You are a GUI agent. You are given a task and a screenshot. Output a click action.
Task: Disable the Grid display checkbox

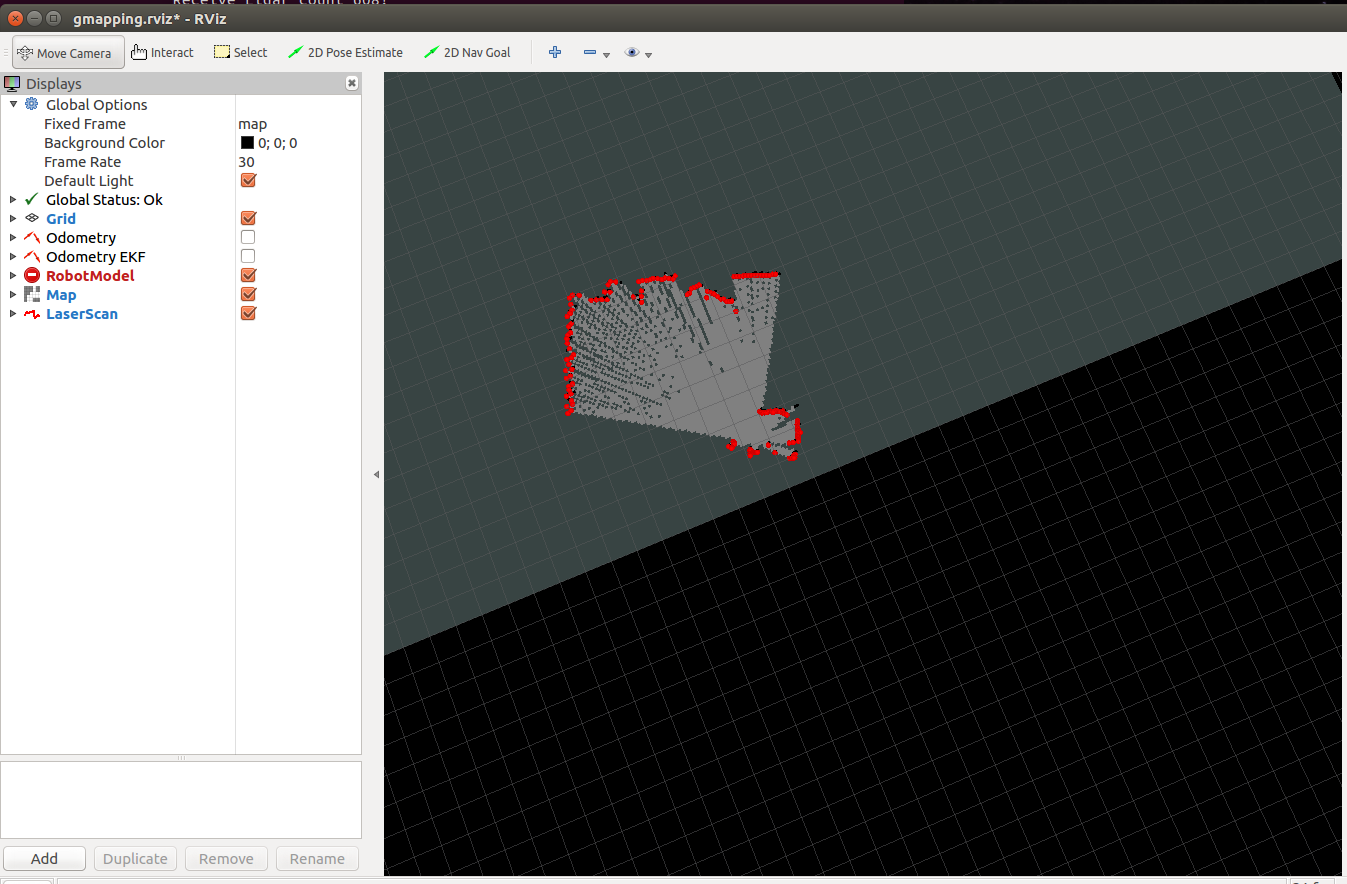click(248, 219)
